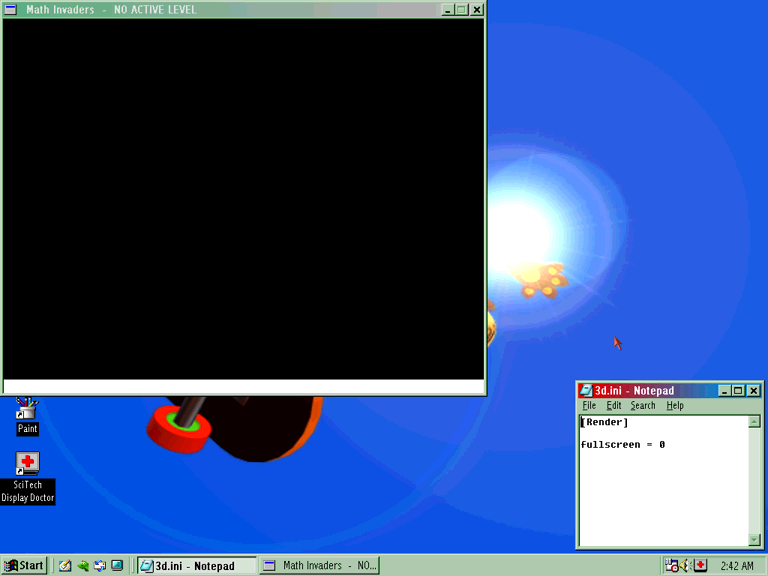This screenshot has height=576, width=768.
Task: Click the speaker volume tray icon
Action: click(x=686, y=566)
